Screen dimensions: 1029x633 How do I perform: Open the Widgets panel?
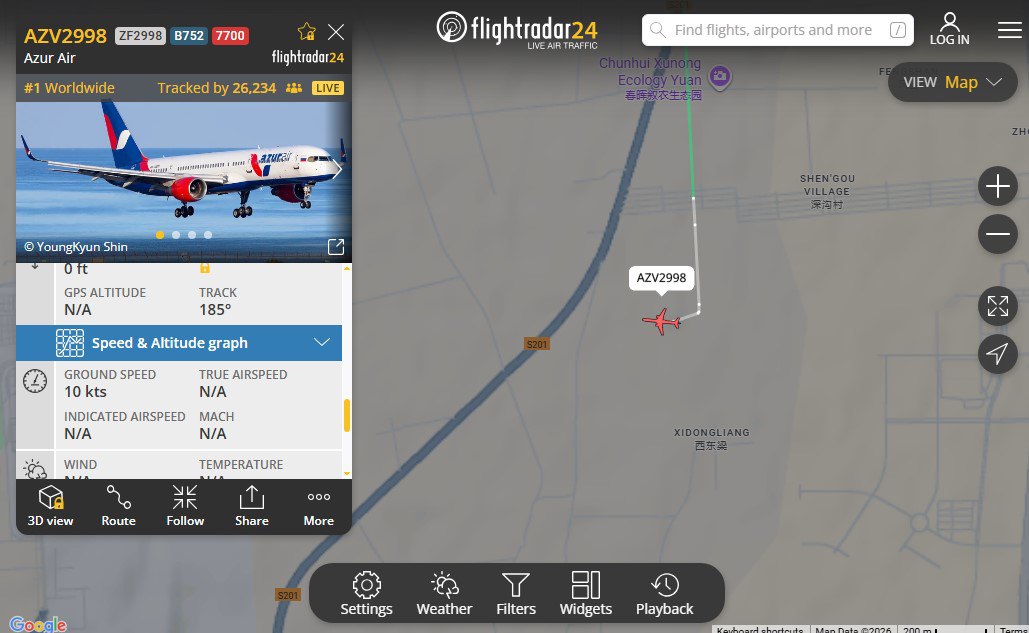pyautogui.click(x=585, y=594)
